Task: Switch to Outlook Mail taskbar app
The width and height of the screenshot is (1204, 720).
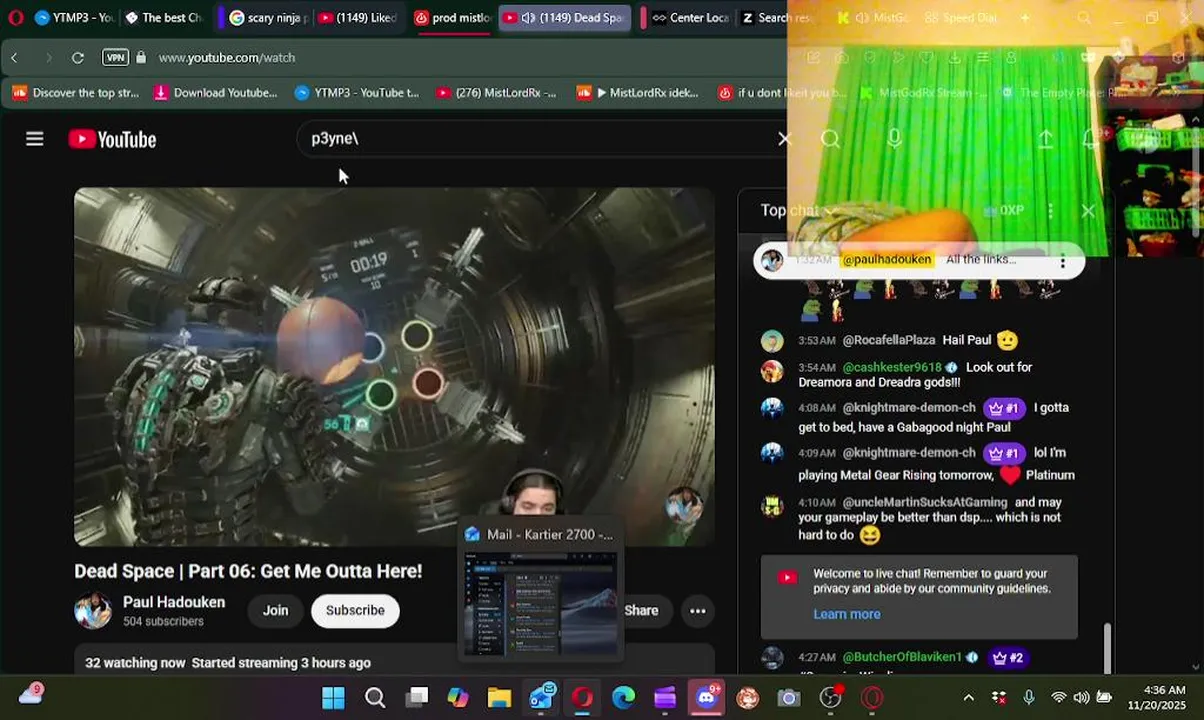Action: point(541,697)
